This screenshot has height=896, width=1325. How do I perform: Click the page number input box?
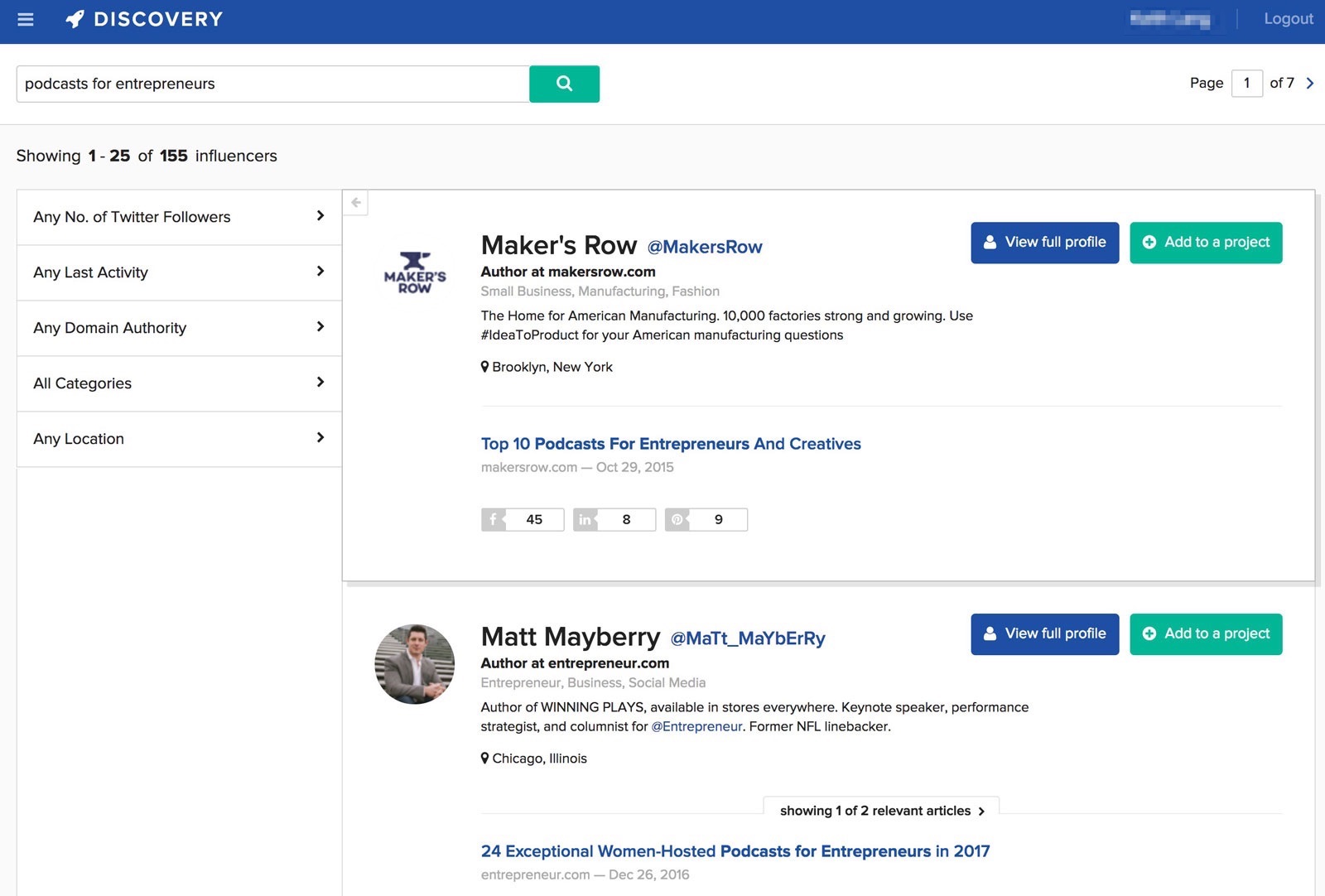(1247, 83)
